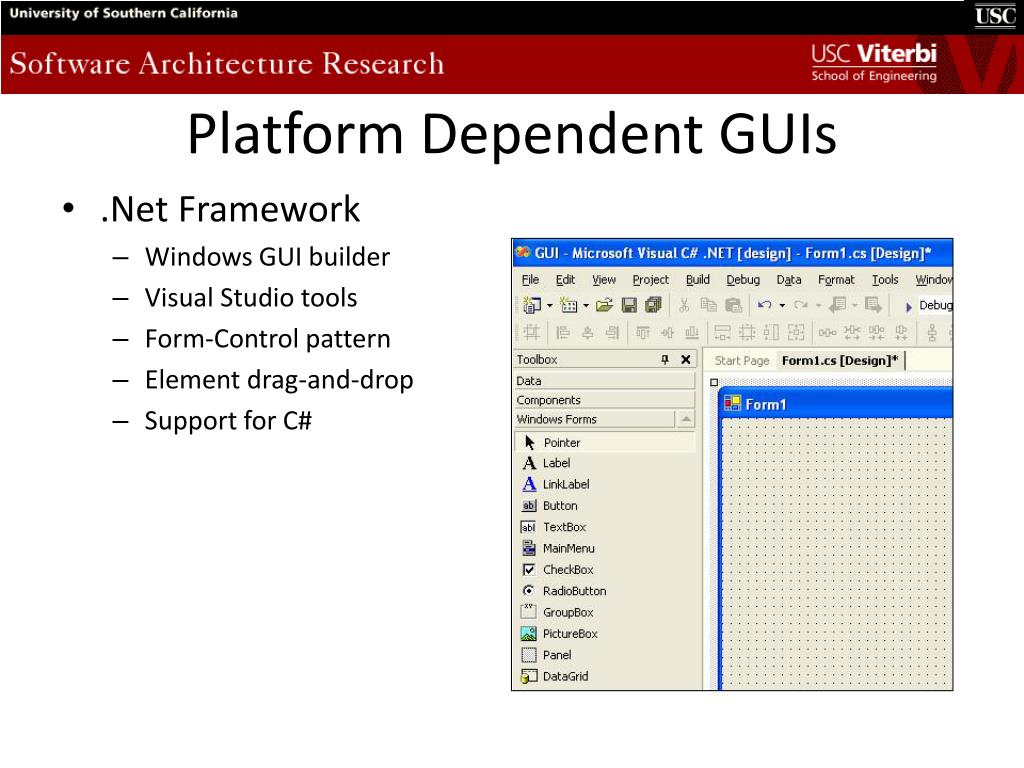
Task: Click the Align Middles layout icon
Action: point(667,333)
